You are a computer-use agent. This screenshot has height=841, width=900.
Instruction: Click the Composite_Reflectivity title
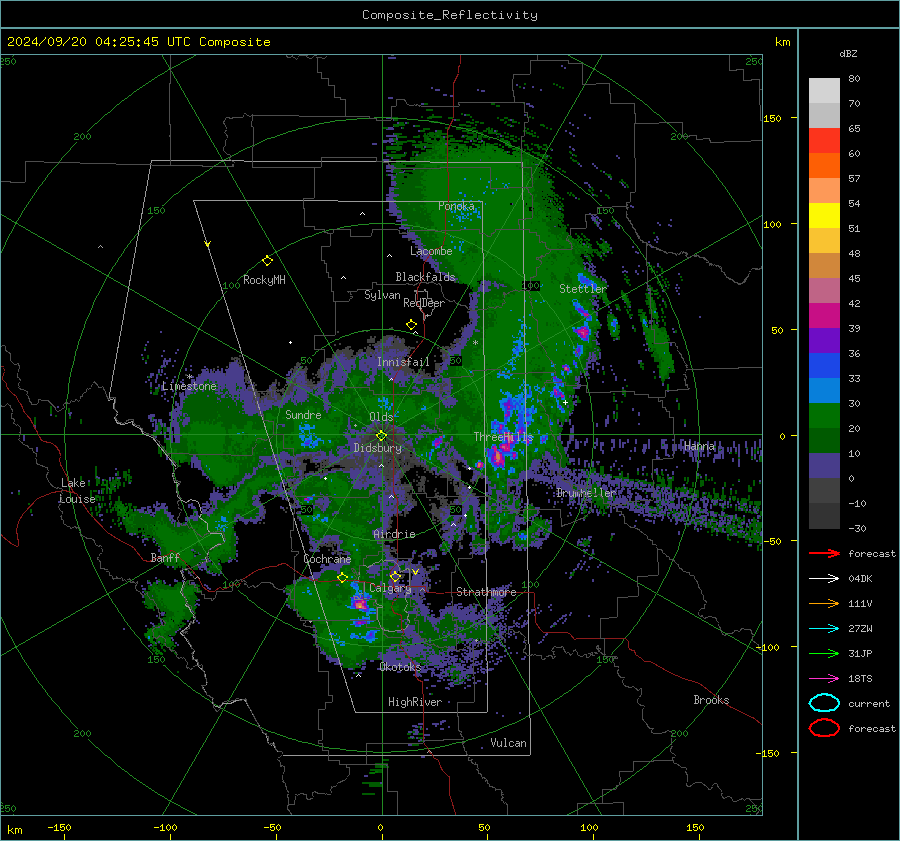pyautogui.click(x=450, y=15)
